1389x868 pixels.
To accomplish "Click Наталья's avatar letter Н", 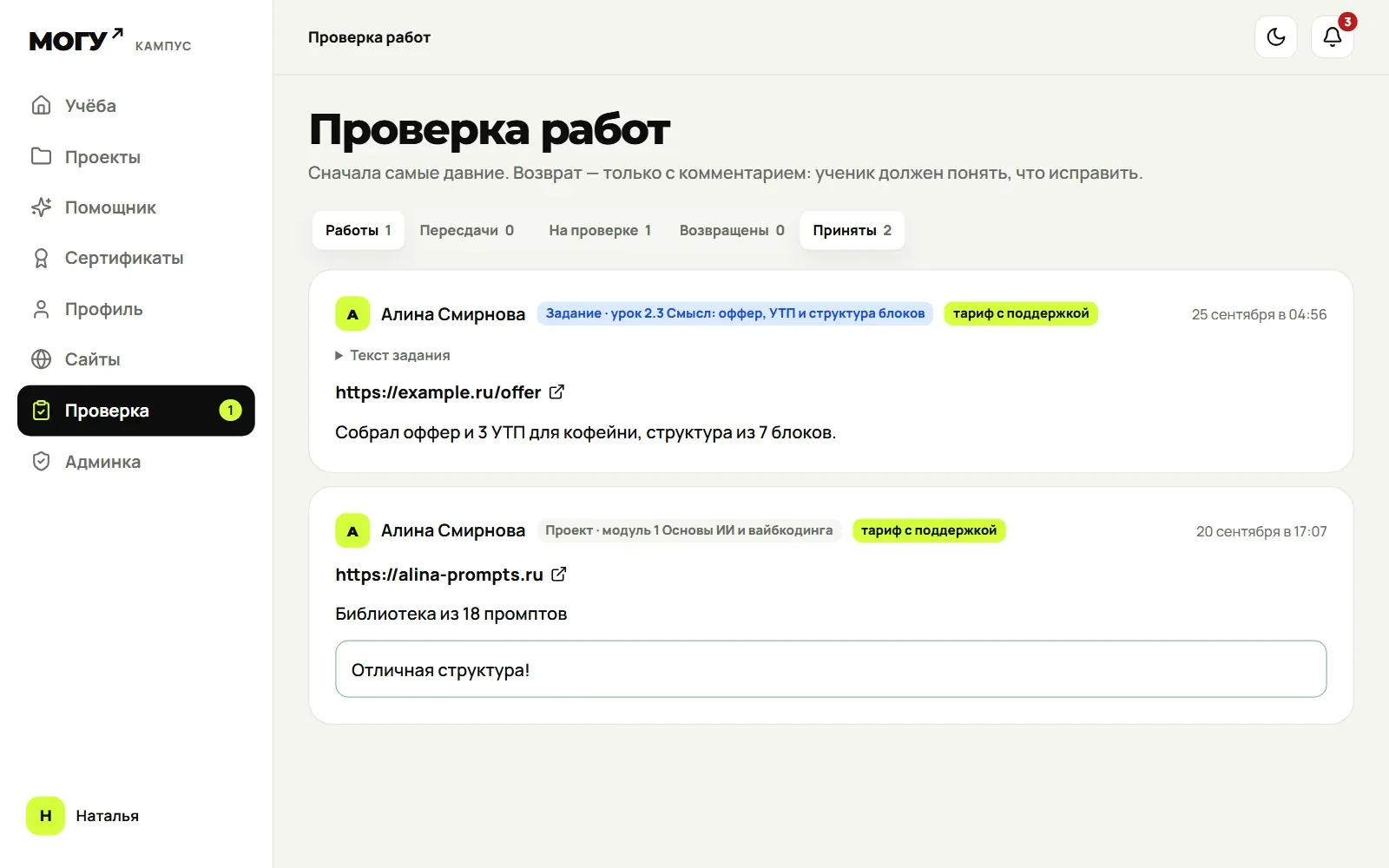I will pyautogui.click(x=45, y=816).
